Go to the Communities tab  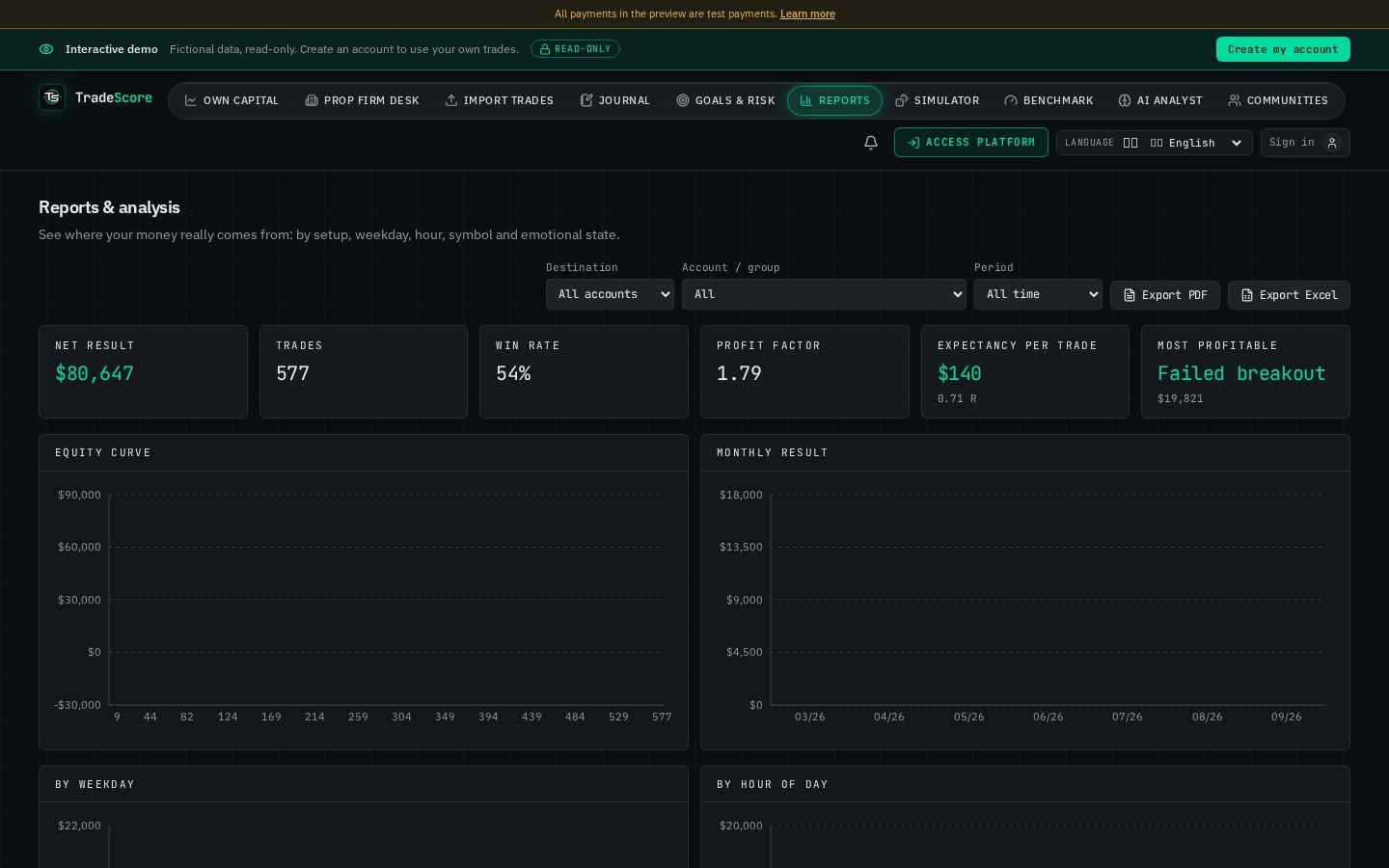pyautogui.click(x=1278, y=100)
